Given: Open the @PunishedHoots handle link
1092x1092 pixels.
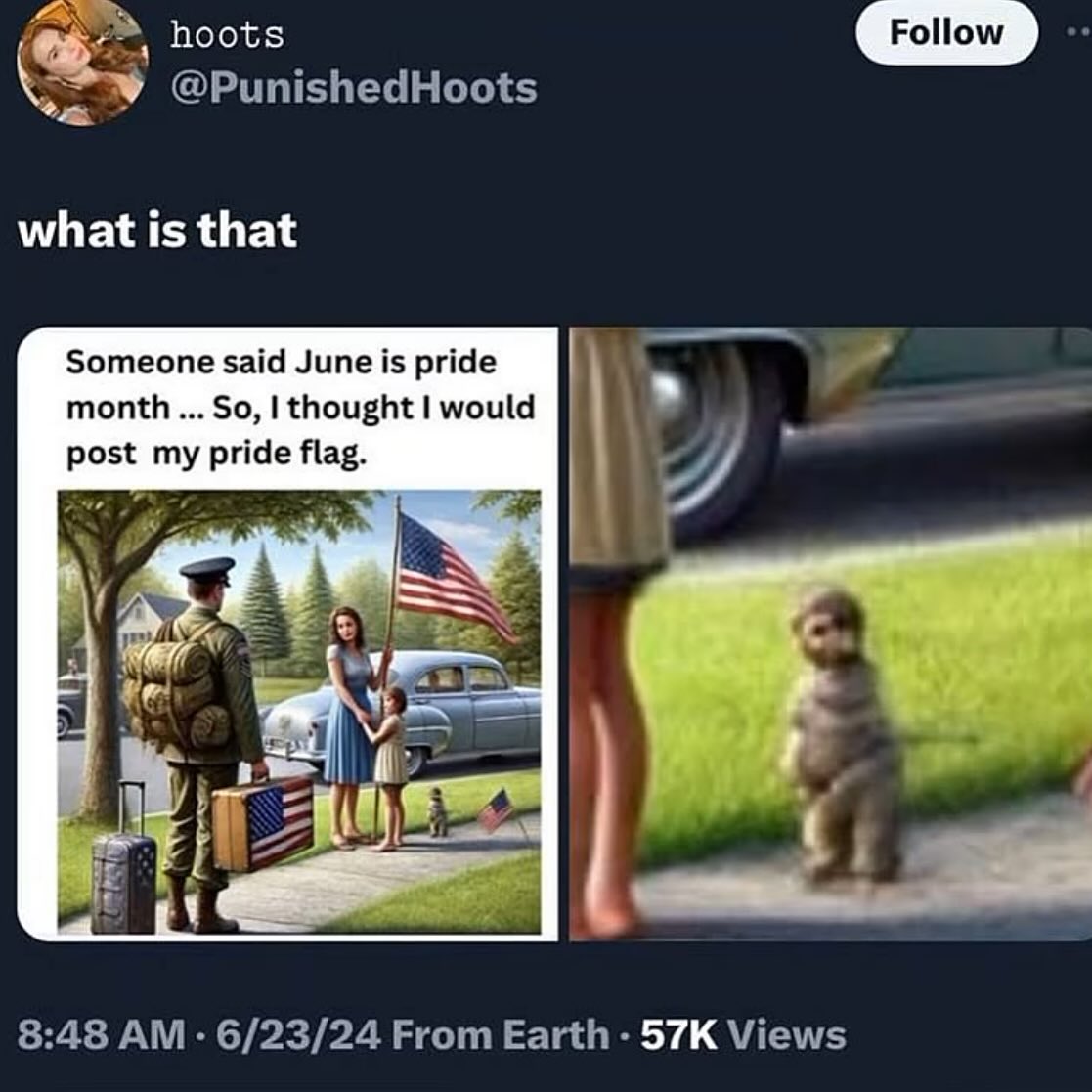Looking at the screenshot, I should [x=354, y=88].
